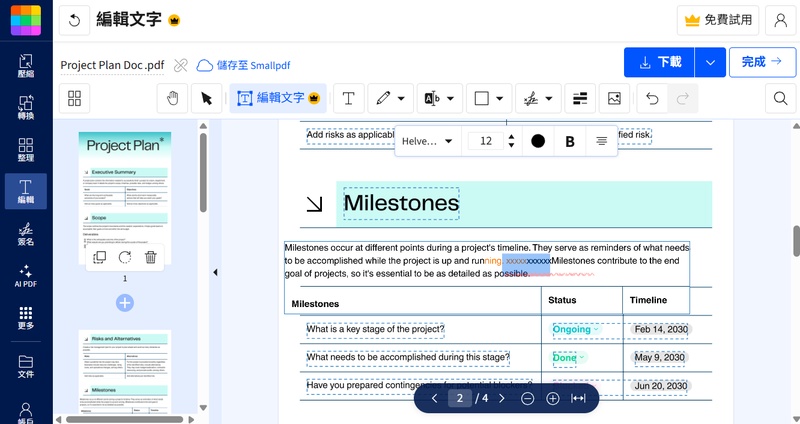Select the 編輯 edit tool in sidebar
Screen dimensions: 800x424
tap(26, 191)
